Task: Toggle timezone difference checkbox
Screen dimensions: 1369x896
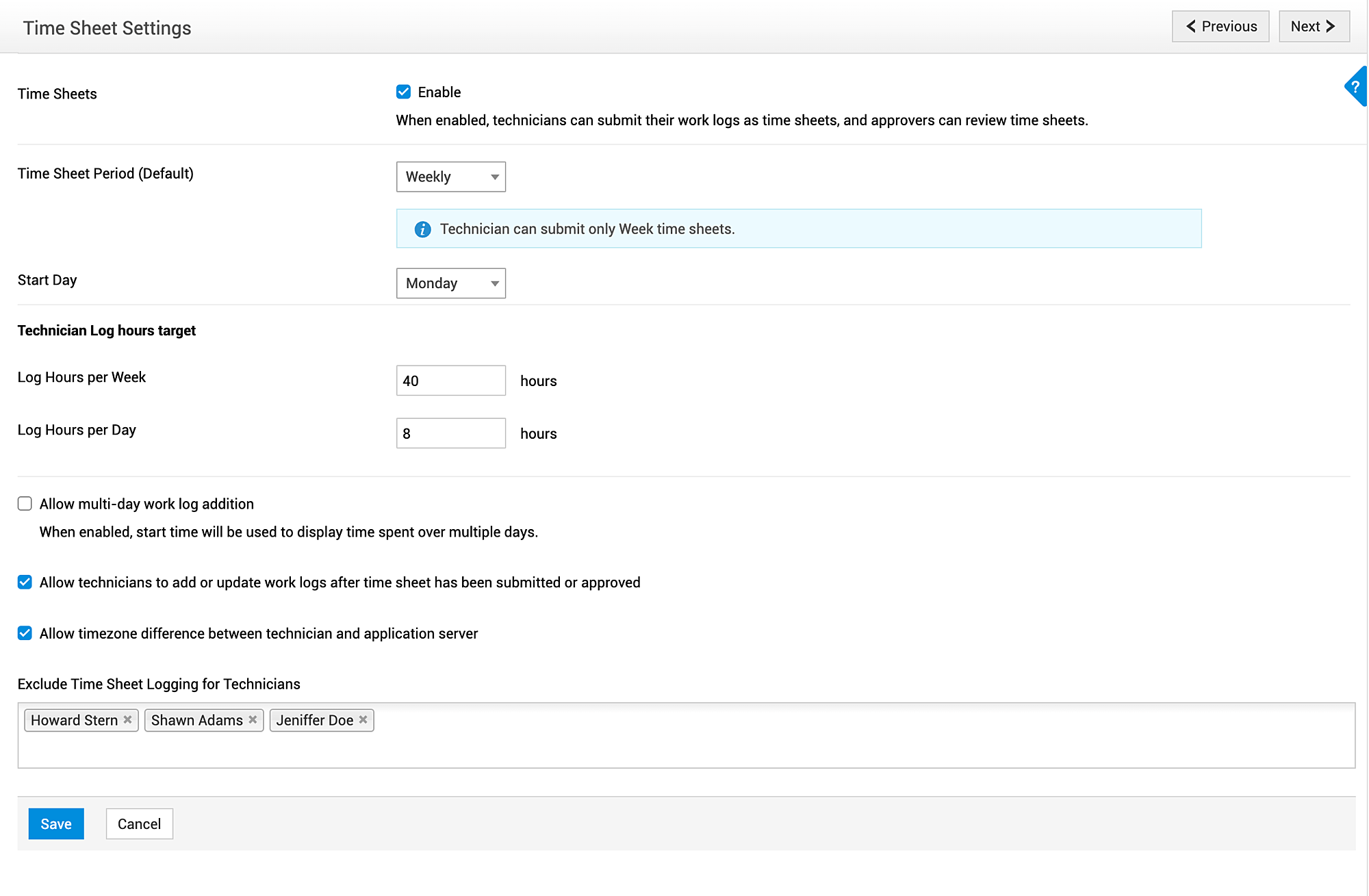Action: pos(25,633)
